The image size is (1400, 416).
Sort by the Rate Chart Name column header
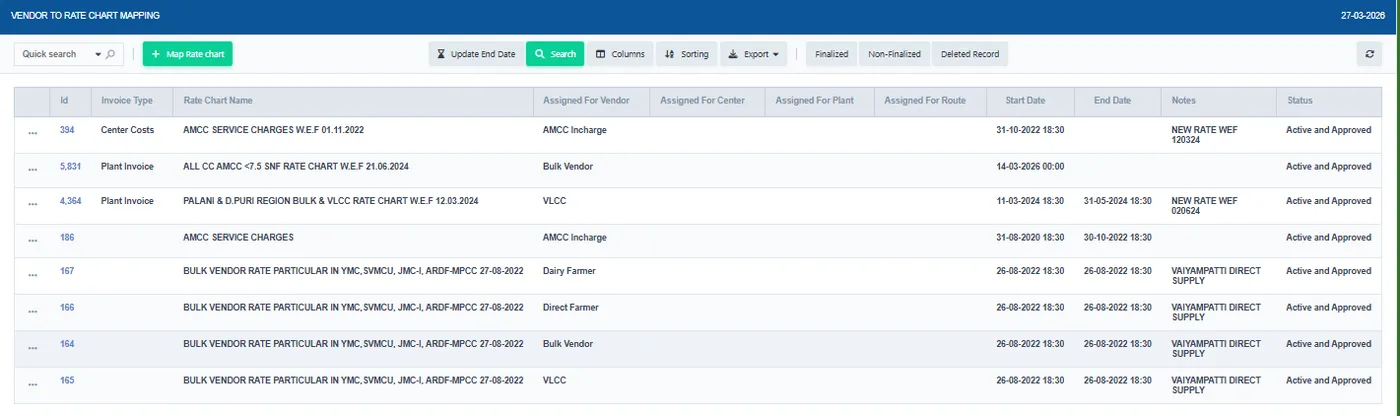[x=354, y=101]
